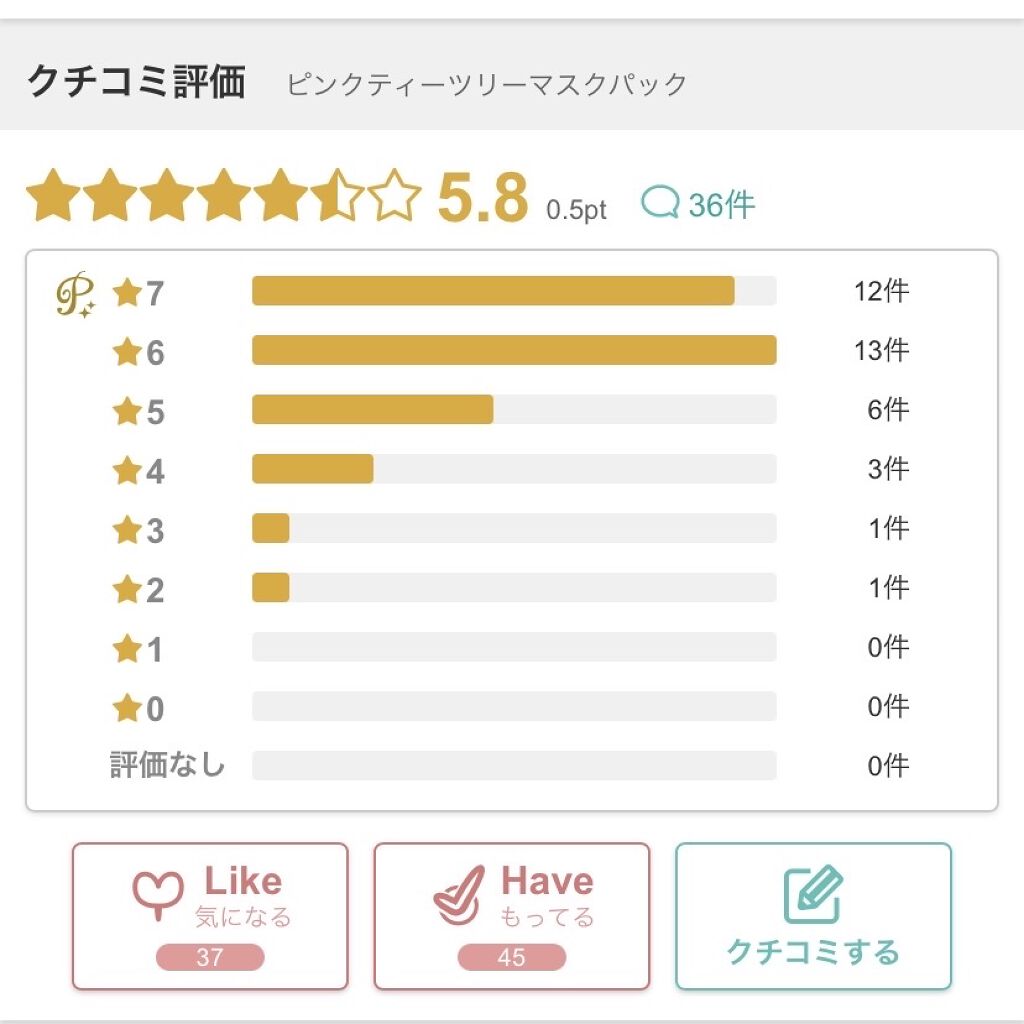
Task: Click the 45 Have count badge
Action: (x=512, y=957)
